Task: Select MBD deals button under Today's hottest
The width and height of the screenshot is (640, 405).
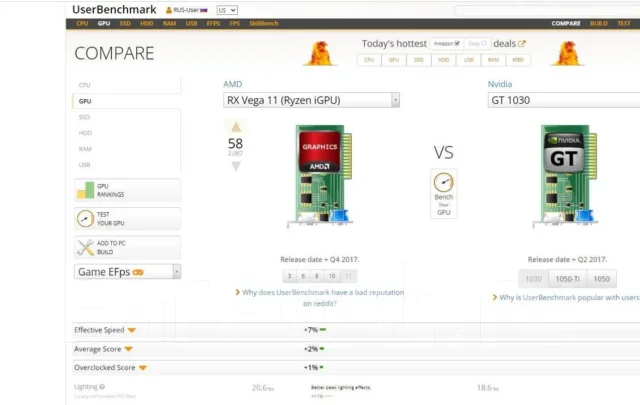Action: 518,60
